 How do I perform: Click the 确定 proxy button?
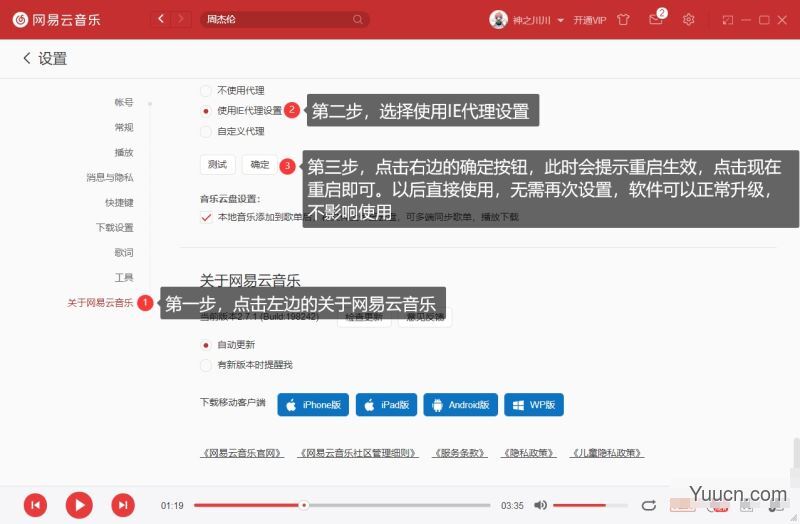tap(260, 164)
